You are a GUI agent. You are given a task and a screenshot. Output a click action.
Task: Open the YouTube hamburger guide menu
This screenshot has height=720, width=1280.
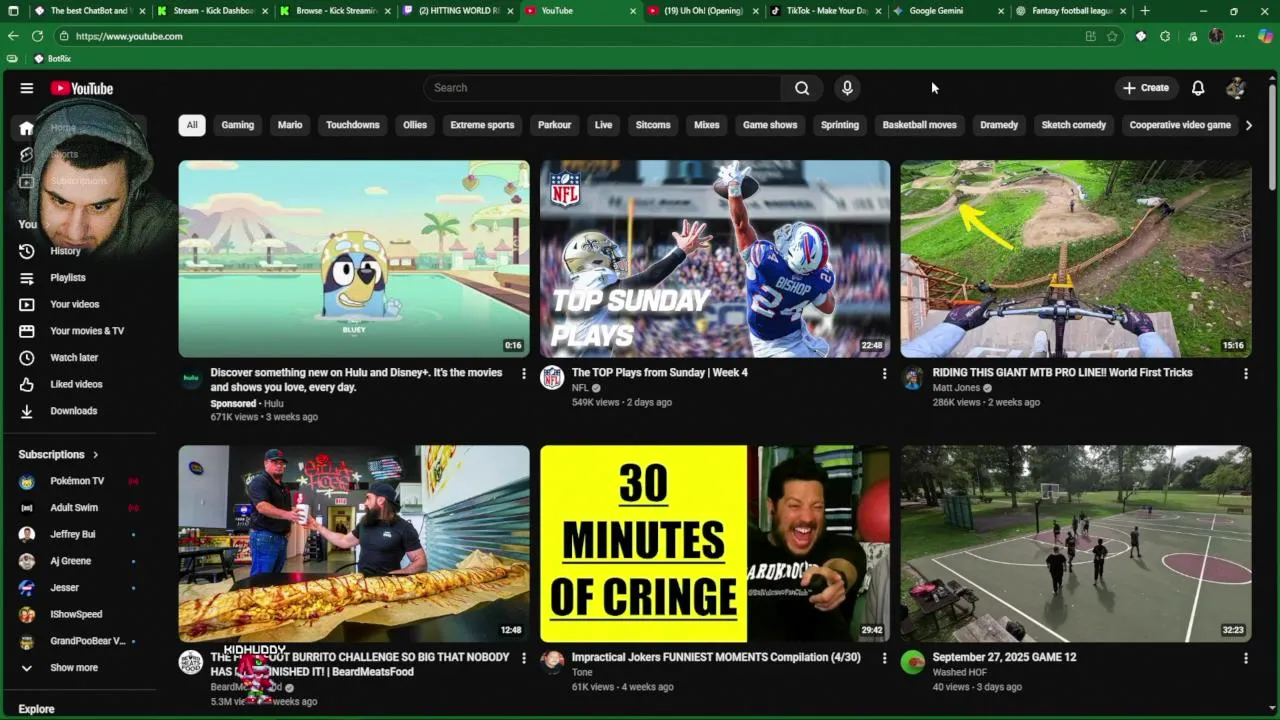[27, 88]
